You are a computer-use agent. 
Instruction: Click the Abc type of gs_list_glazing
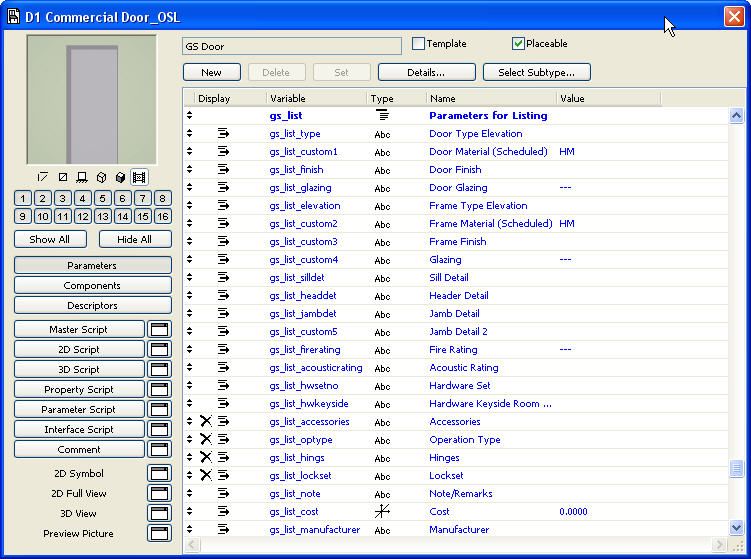[382, 188]
